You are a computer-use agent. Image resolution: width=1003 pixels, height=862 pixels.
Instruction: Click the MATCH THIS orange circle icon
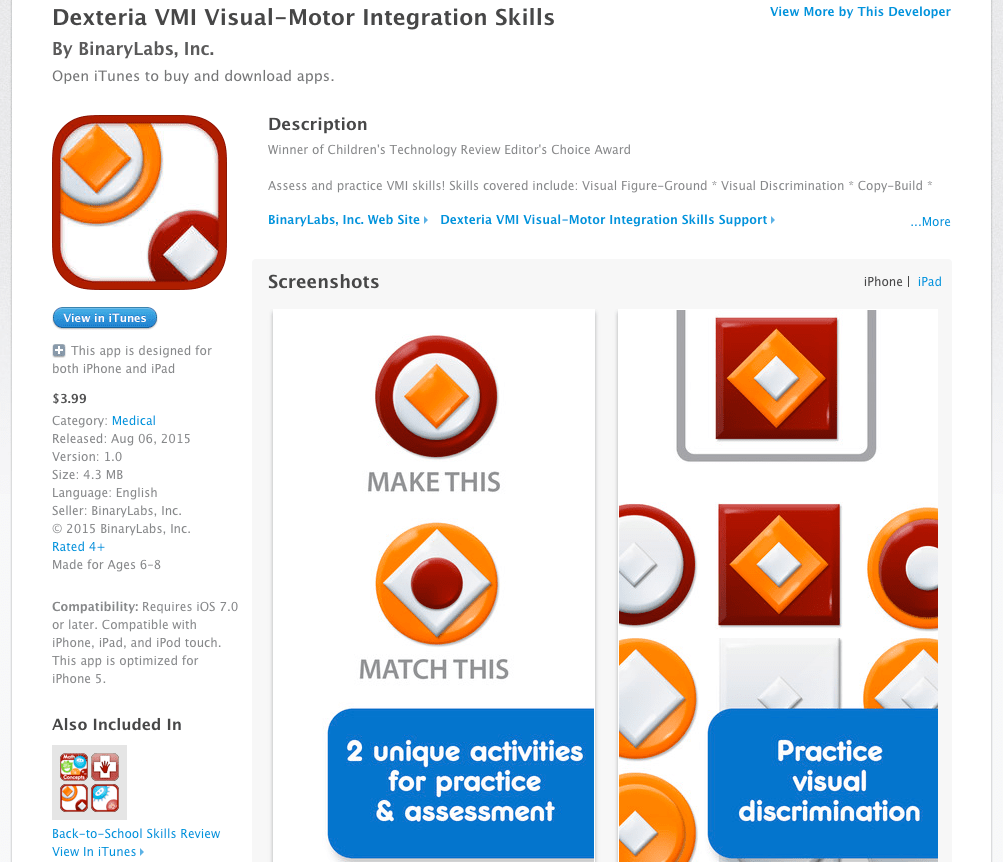435,585
